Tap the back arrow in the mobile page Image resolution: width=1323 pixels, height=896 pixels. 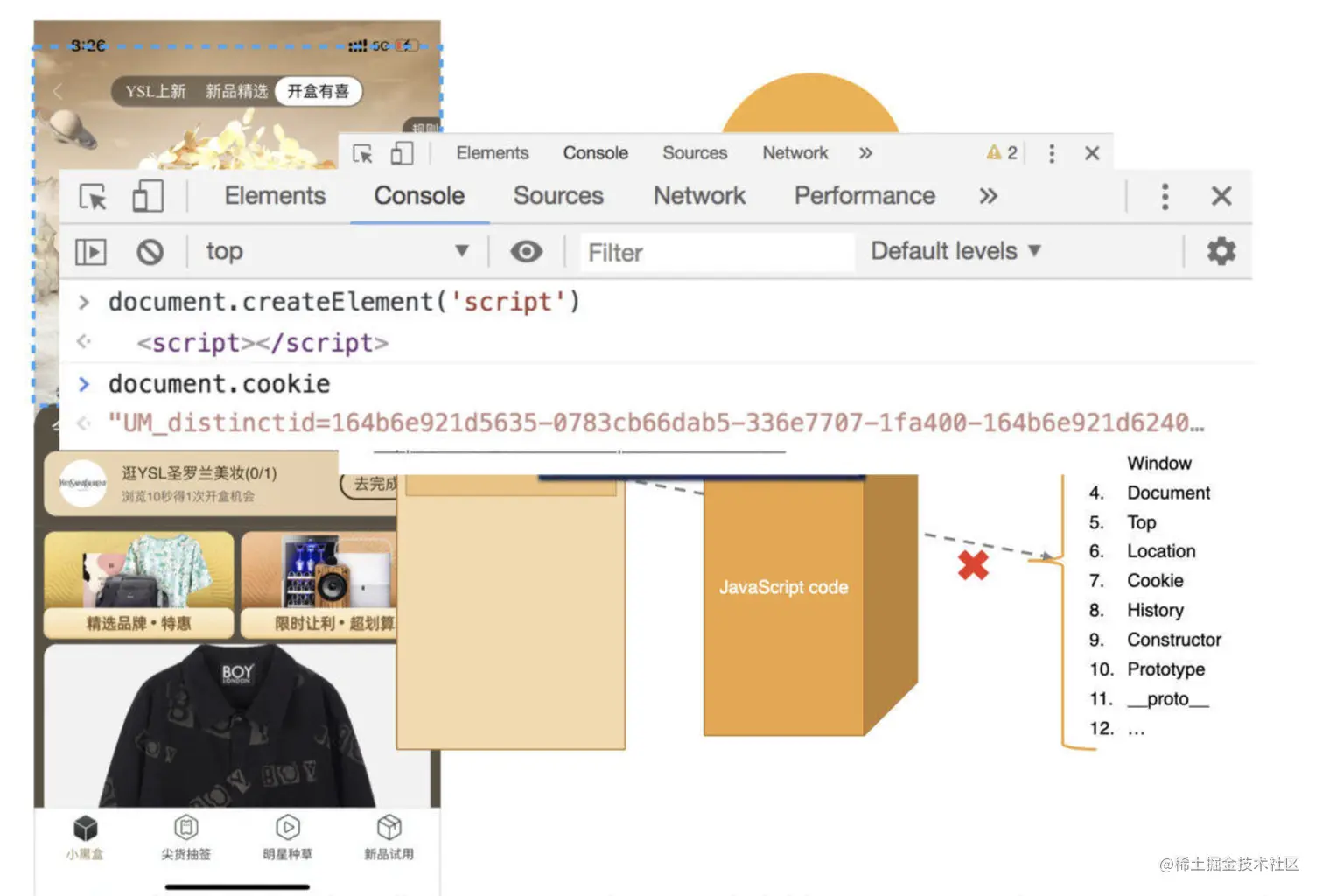pos(58,92)
